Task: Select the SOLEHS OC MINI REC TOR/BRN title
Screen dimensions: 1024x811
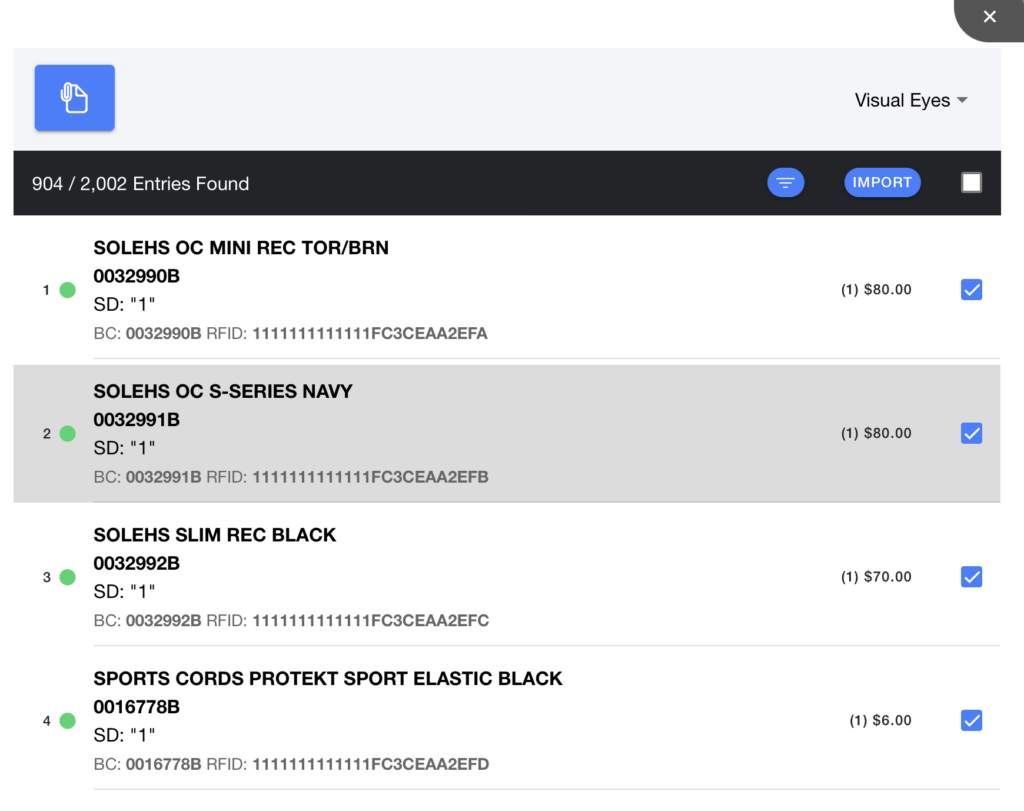Action: pyautogui.click(x=241, y=248)
